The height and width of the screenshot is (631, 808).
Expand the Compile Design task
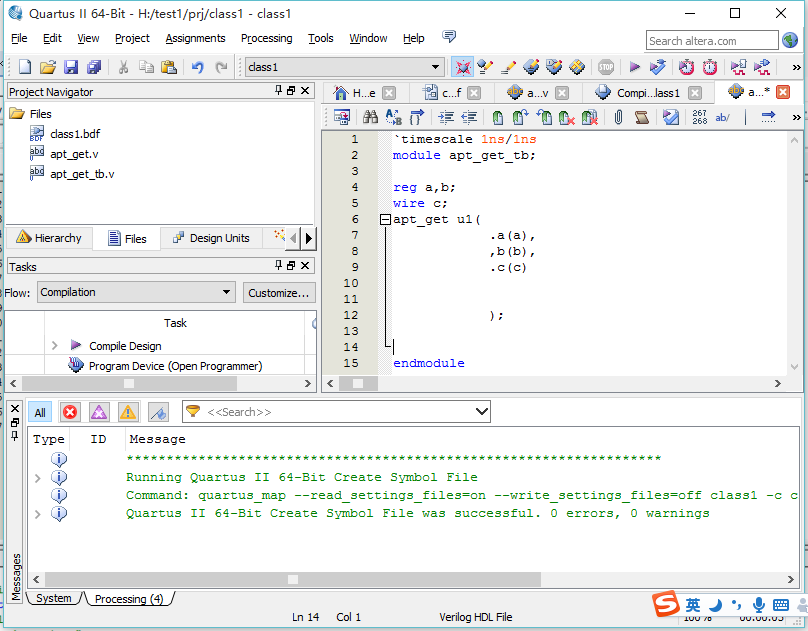(x=55, y=346)
